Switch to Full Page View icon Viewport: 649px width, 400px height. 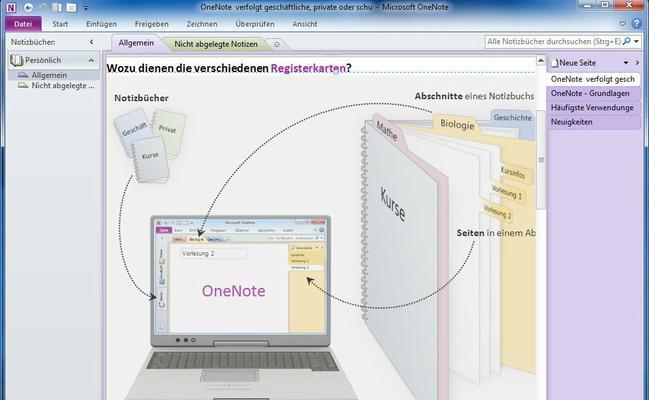71,7
